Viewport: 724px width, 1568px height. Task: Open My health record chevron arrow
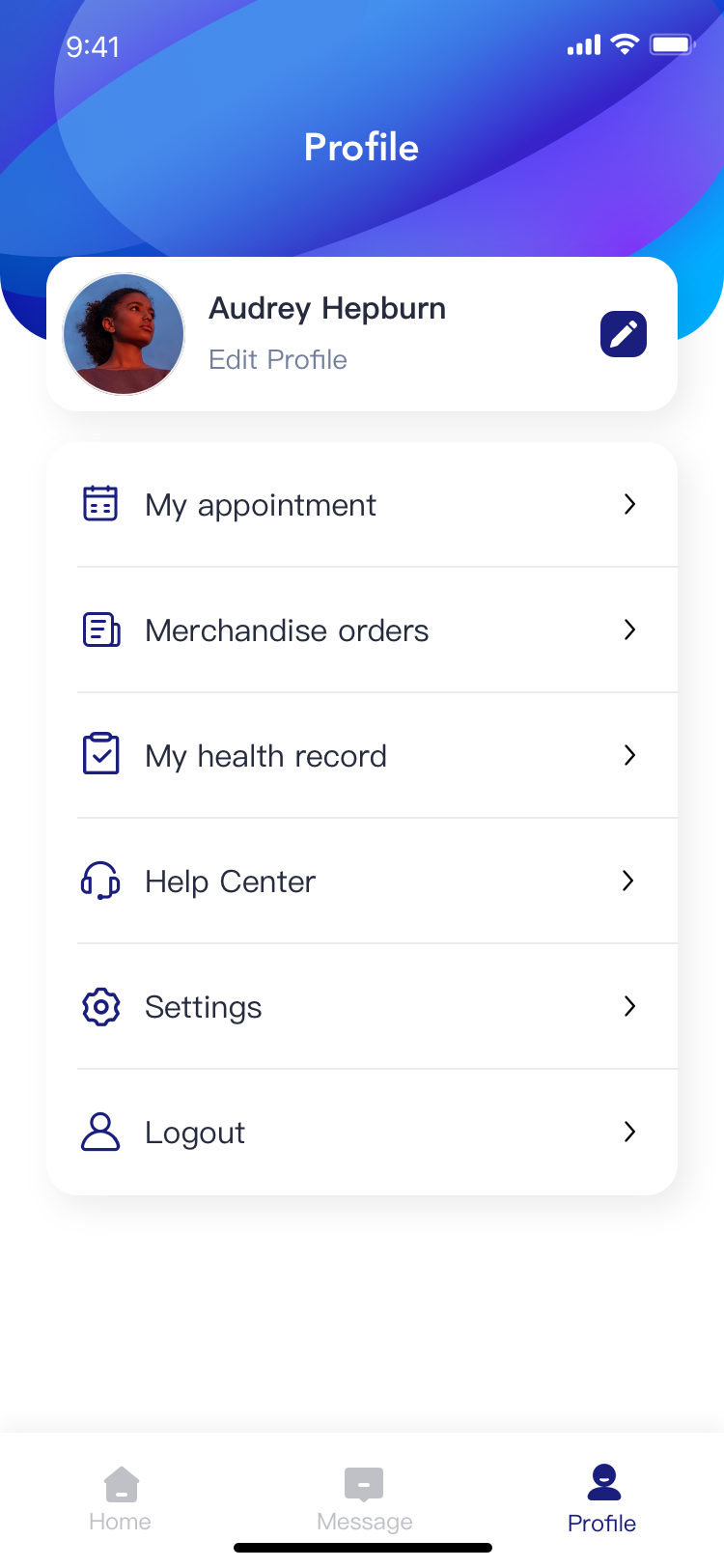629,755
